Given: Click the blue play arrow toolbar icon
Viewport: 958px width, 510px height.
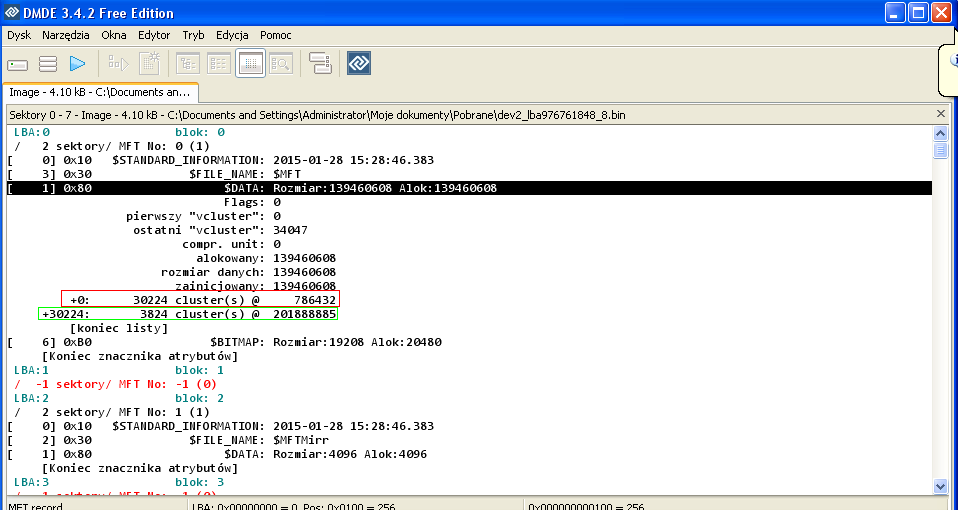Looking at the screenshot, I should (78, 64).
